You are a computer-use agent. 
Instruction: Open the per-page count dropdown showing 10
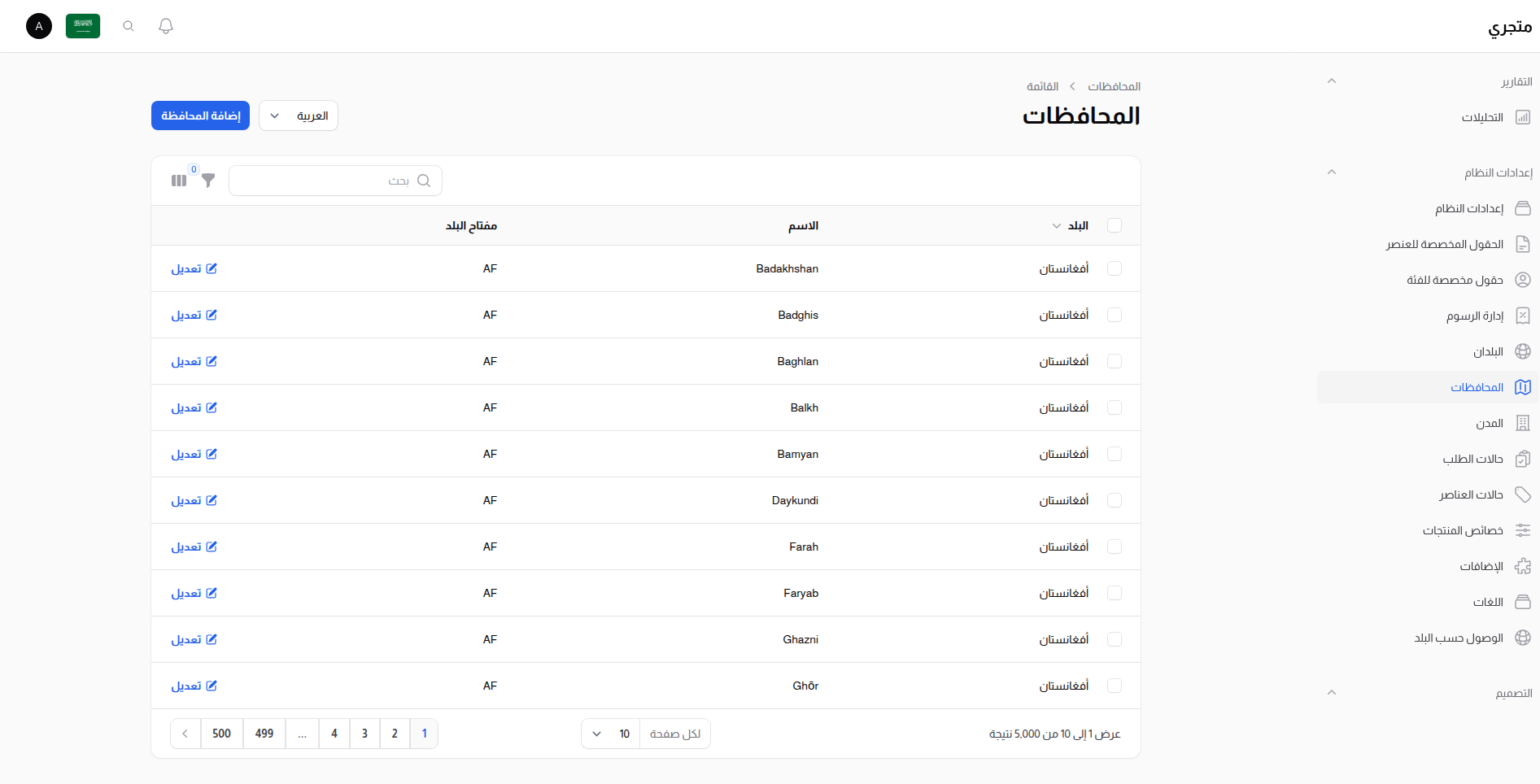609,733
